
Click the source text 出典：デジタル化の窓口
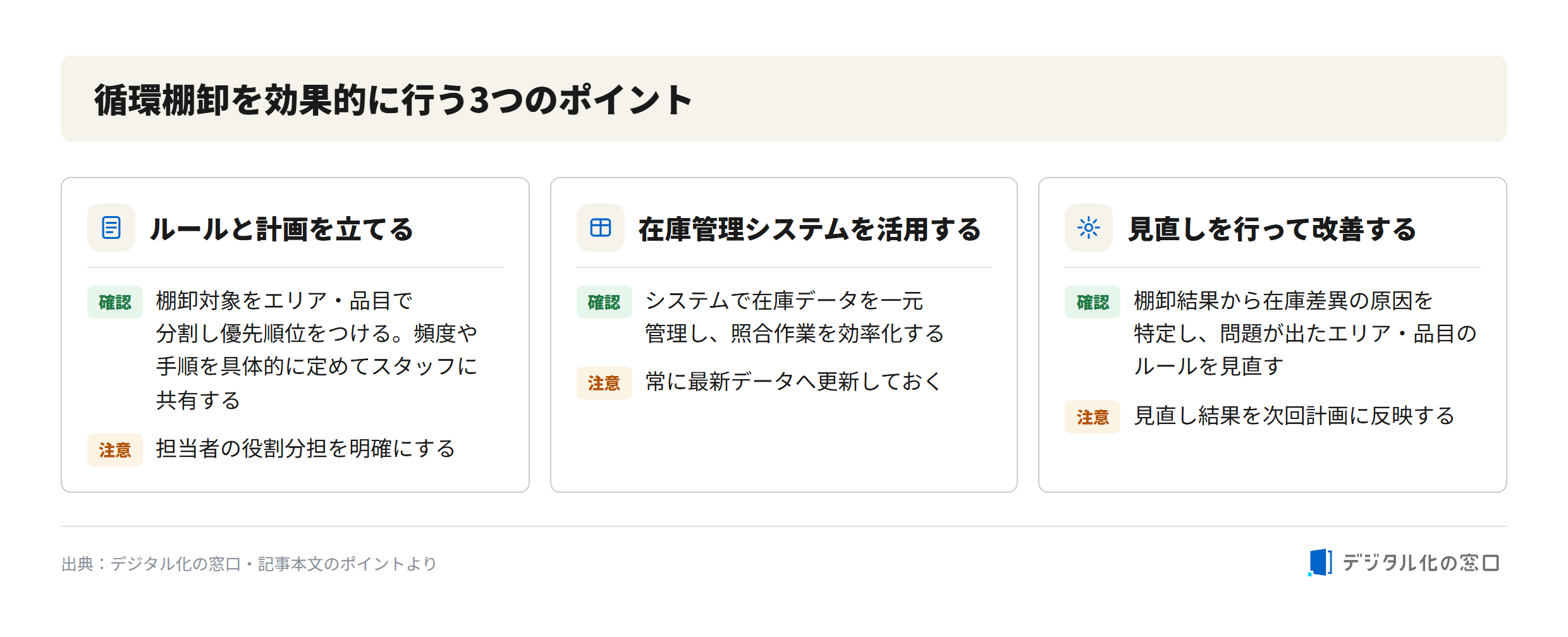(151, 564)
